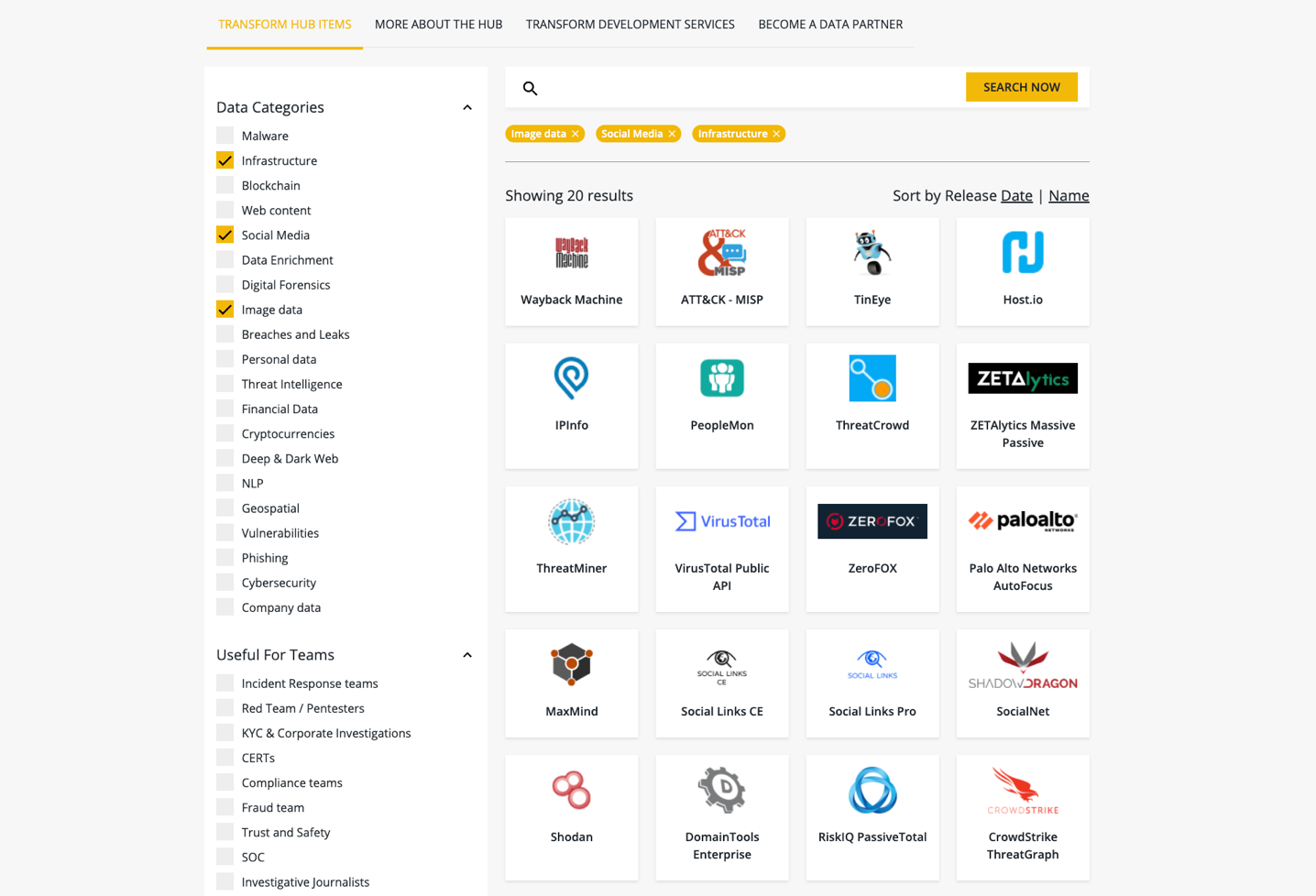Open the Wayback Machine logo

(x=571, y=253)
